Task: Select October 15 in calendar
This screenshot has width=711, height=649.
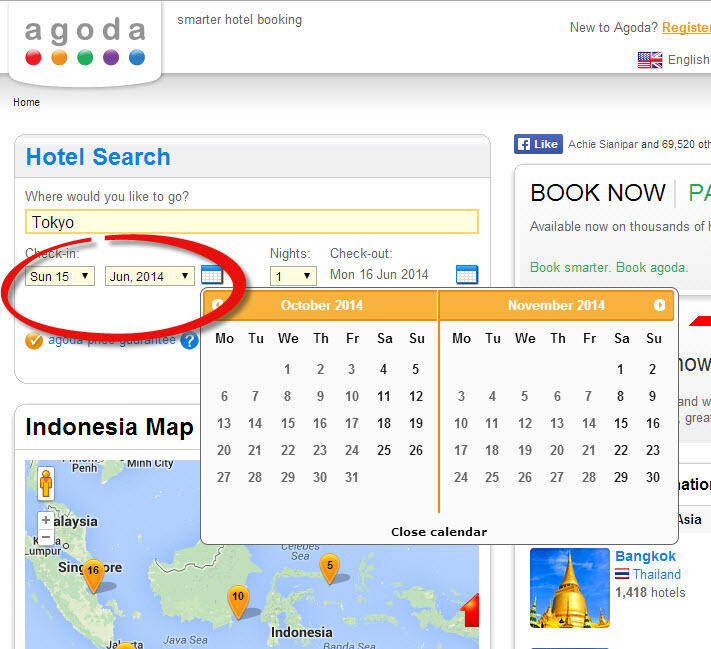Action: pyautogui.click(x=287, y=423)
